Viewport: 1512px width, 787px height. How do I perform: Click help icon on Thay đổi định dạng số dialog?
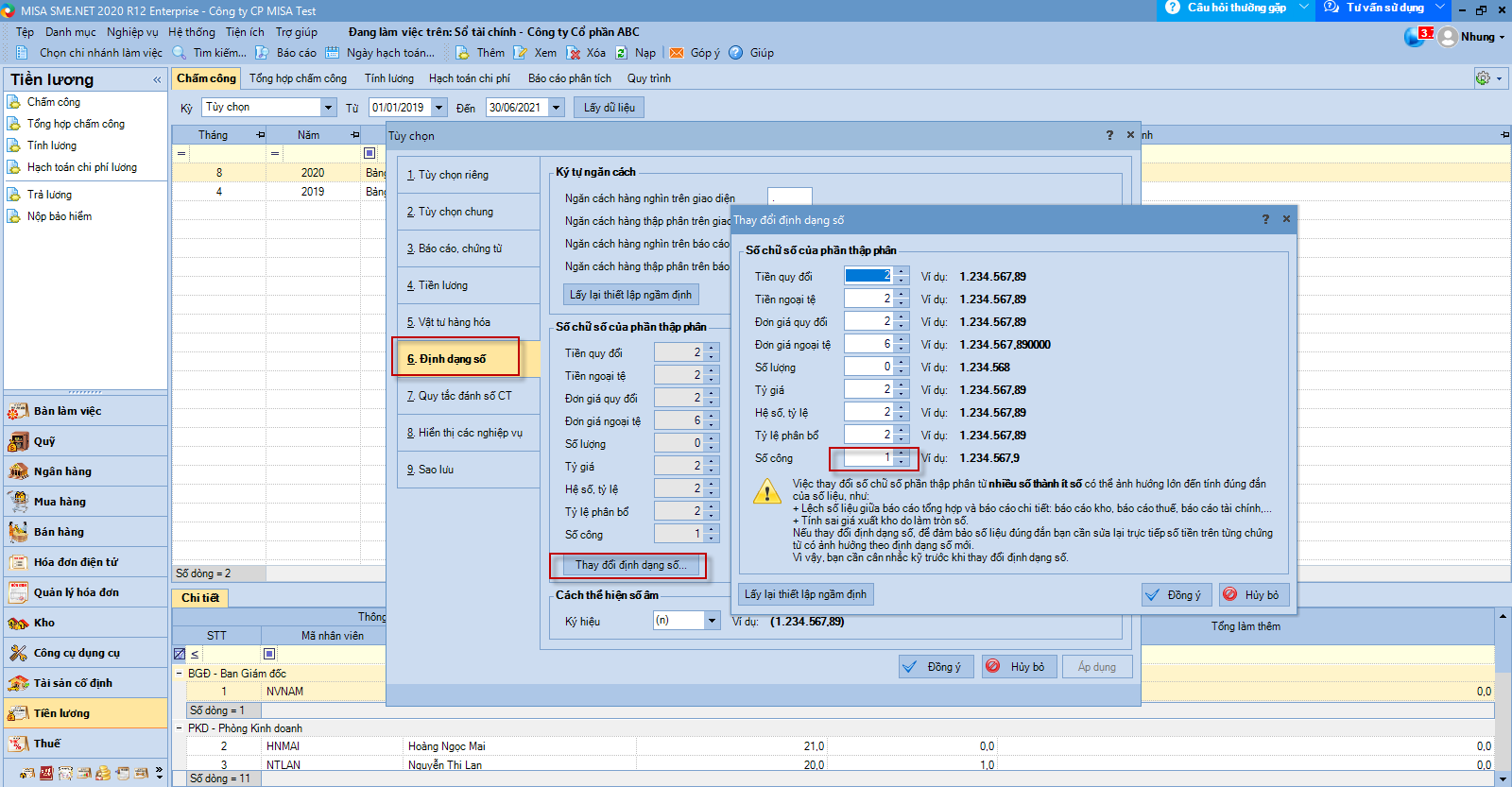tap(1265, 219)
